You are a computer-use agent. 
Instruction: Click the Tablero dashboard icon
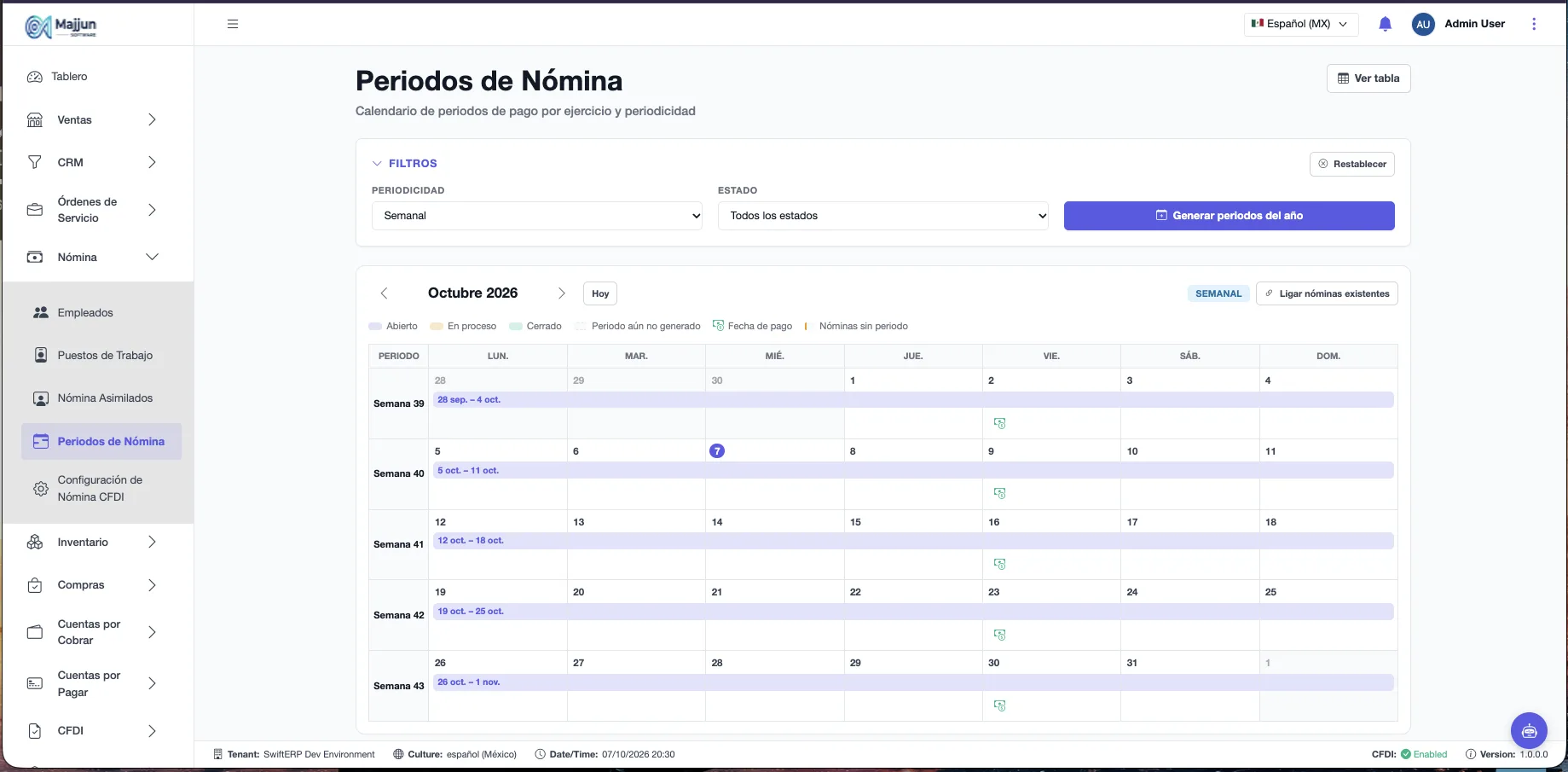coord(35,77)
